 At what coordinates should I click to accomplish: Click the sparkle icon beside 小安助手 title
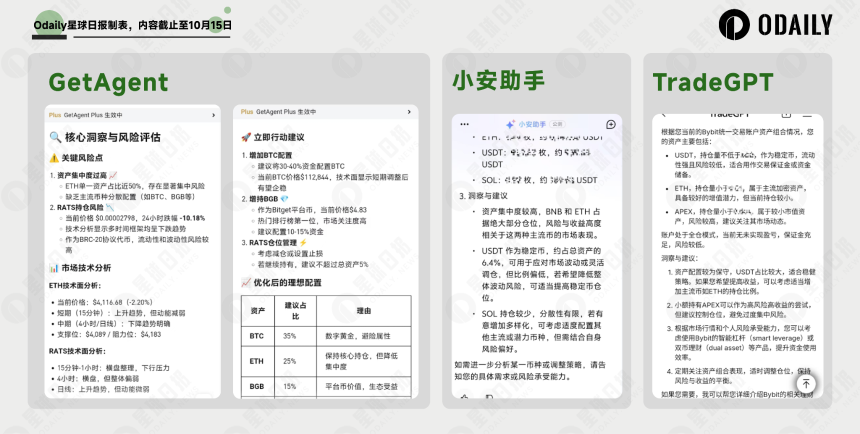click(x=509, y=124)
